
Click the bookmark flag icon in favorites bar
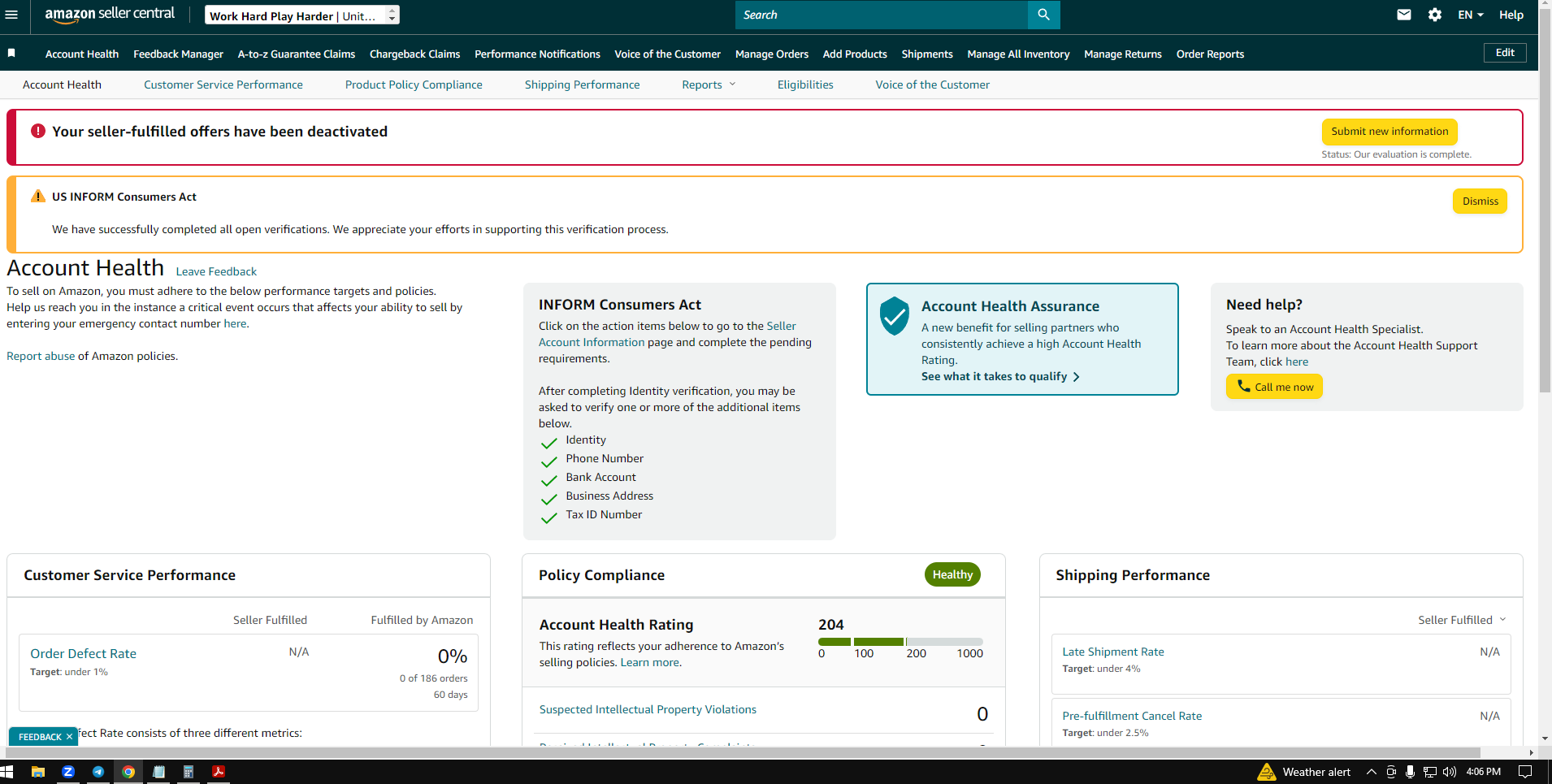pos(11,53)
